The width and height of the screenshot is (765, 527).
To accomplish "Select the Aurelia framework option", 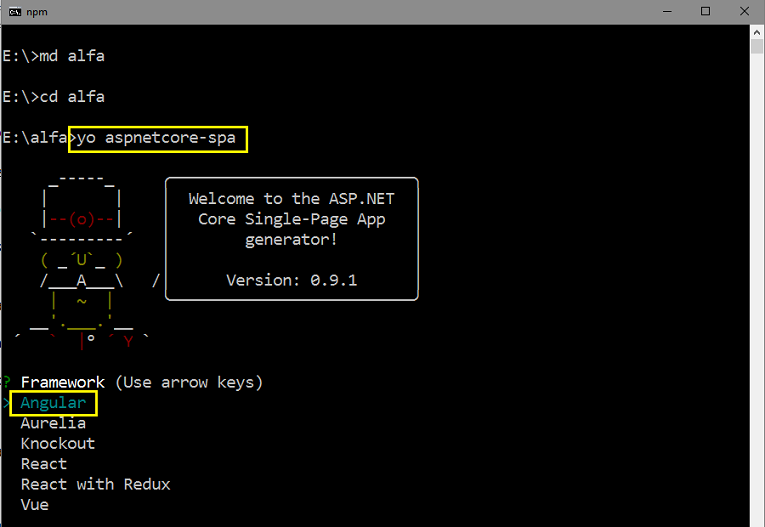I will [x=53, y=423].
